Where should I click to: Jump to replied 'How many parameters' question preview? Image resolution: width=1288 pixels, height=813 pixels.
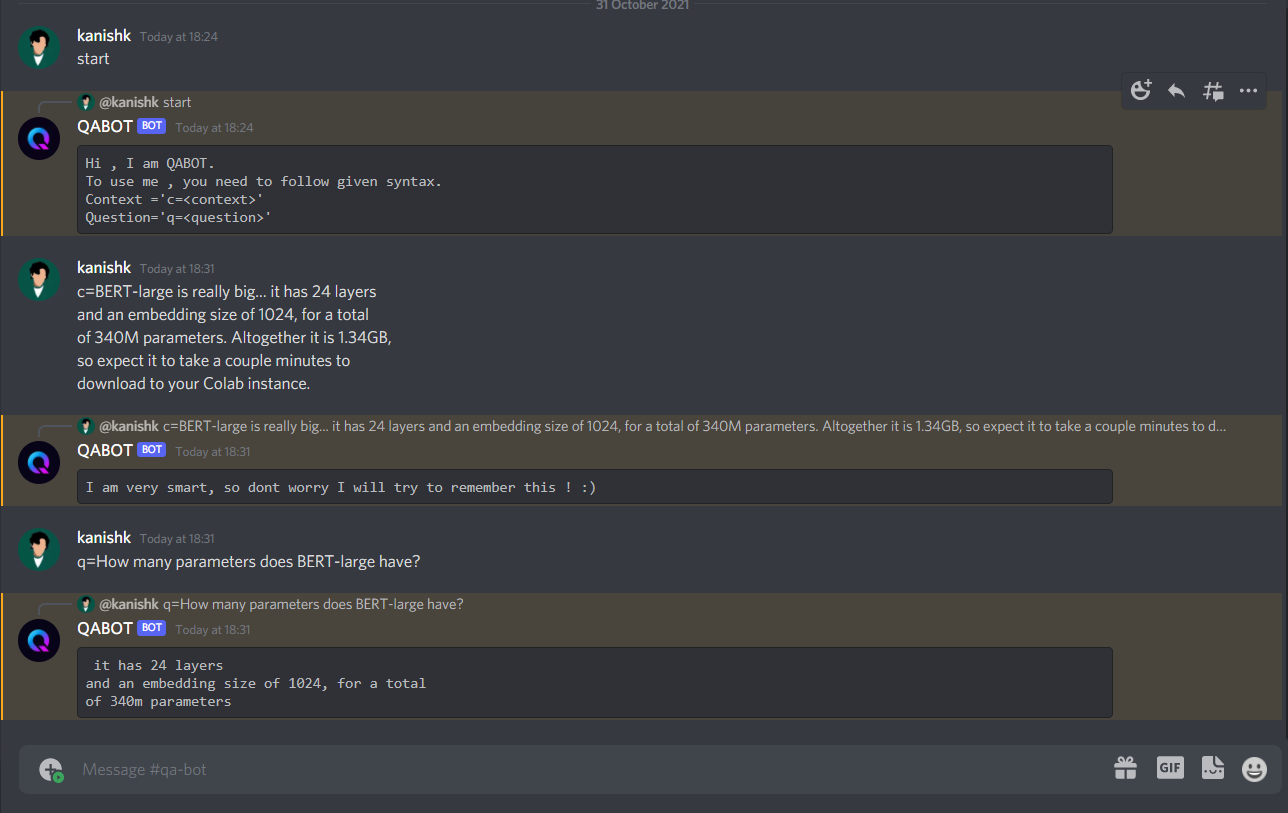tap(281, 604)
